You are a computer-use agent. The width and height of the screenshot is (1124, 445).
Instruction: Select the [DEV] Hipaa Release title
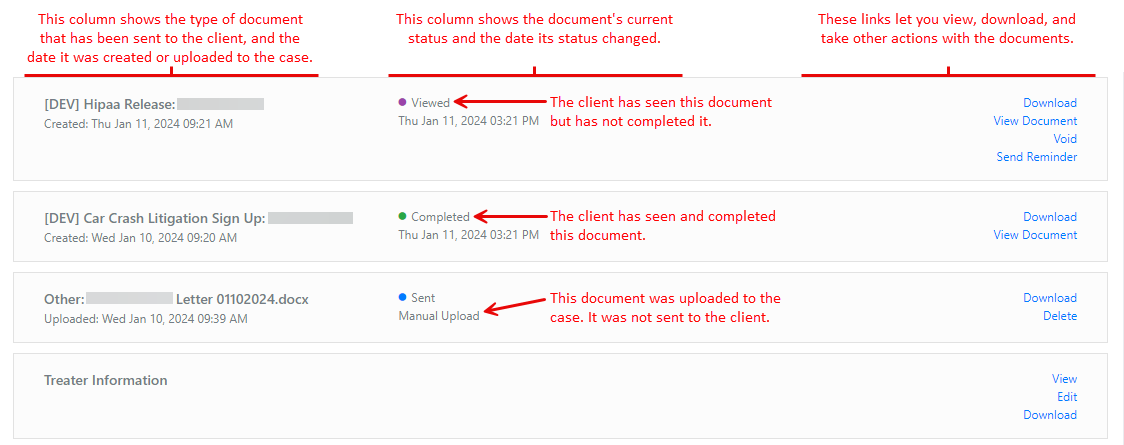pos(110,104)
